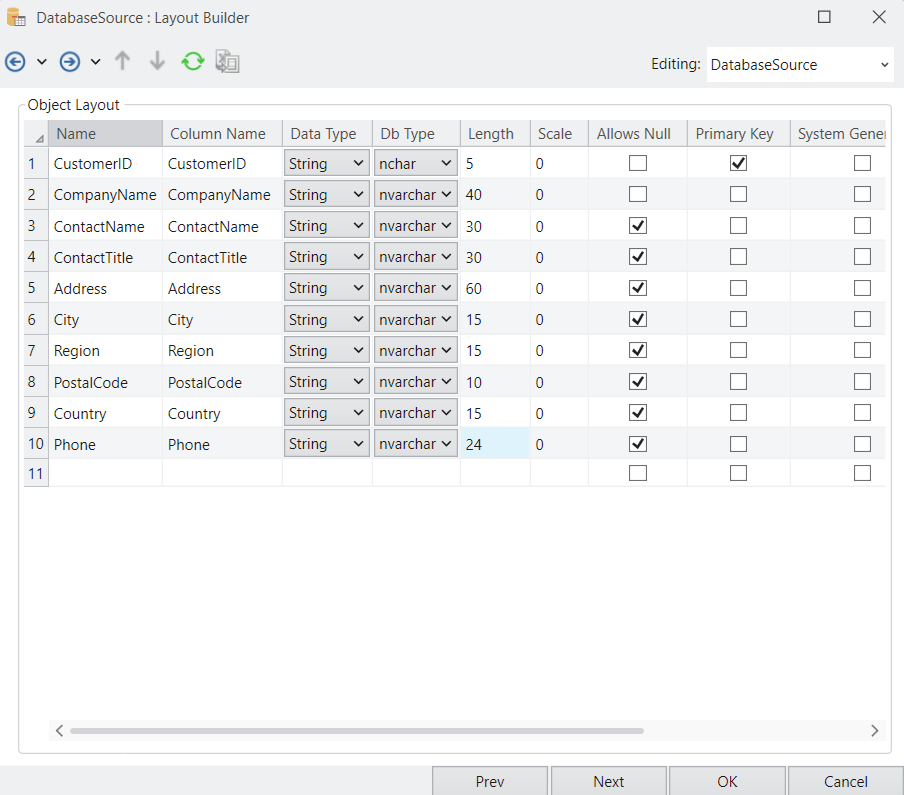Click the green refresh icon
The height and width of the screenshot is (795, 904).
click(193, 62)
